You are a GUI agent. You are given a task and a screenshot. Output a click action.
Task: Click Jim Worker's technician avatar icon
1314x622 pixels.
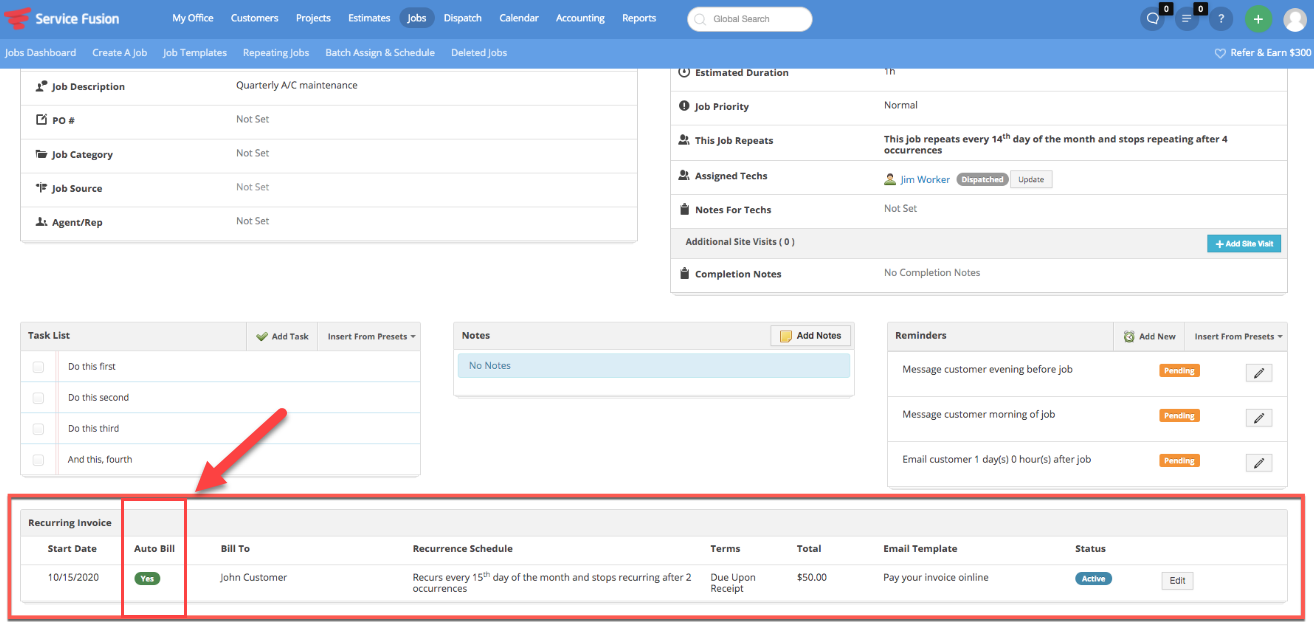[x=890, y=180]
